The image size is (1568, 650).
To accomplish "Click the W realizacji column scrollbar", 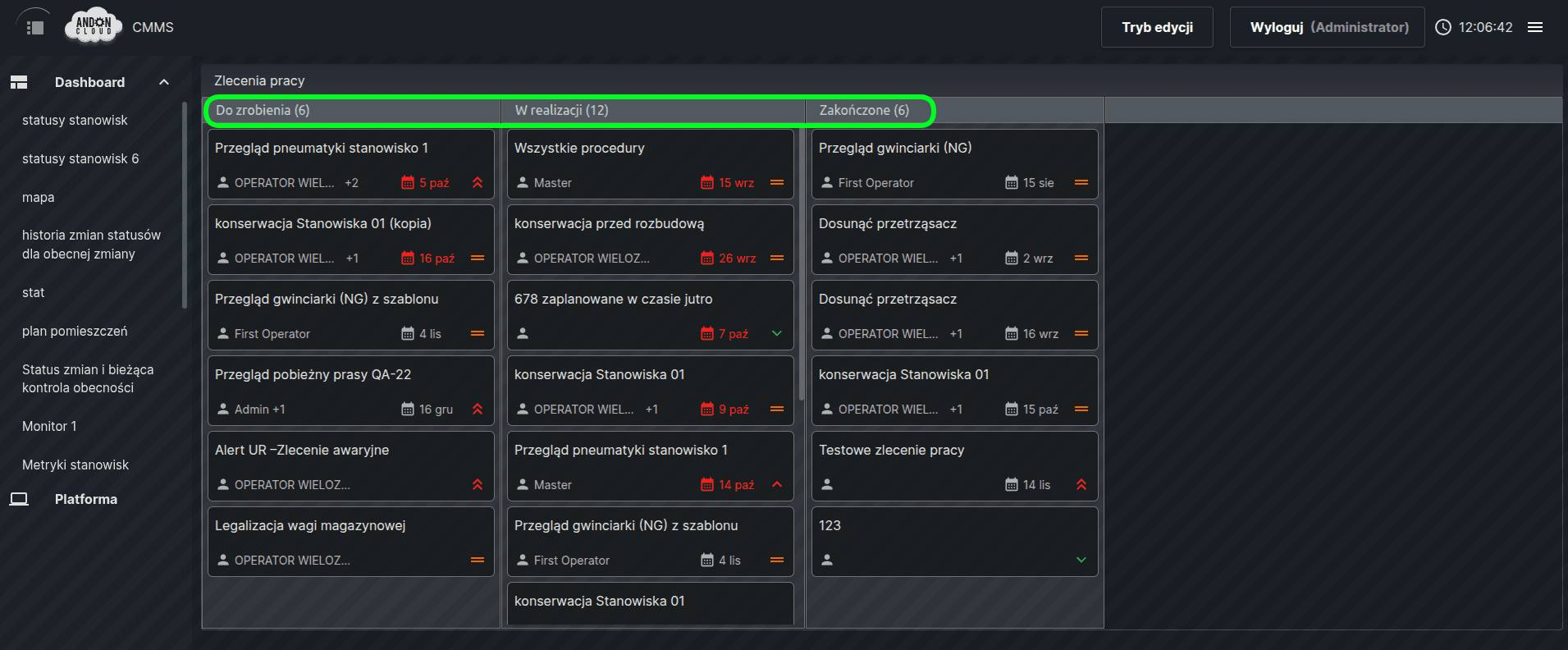I will point(801,263).
